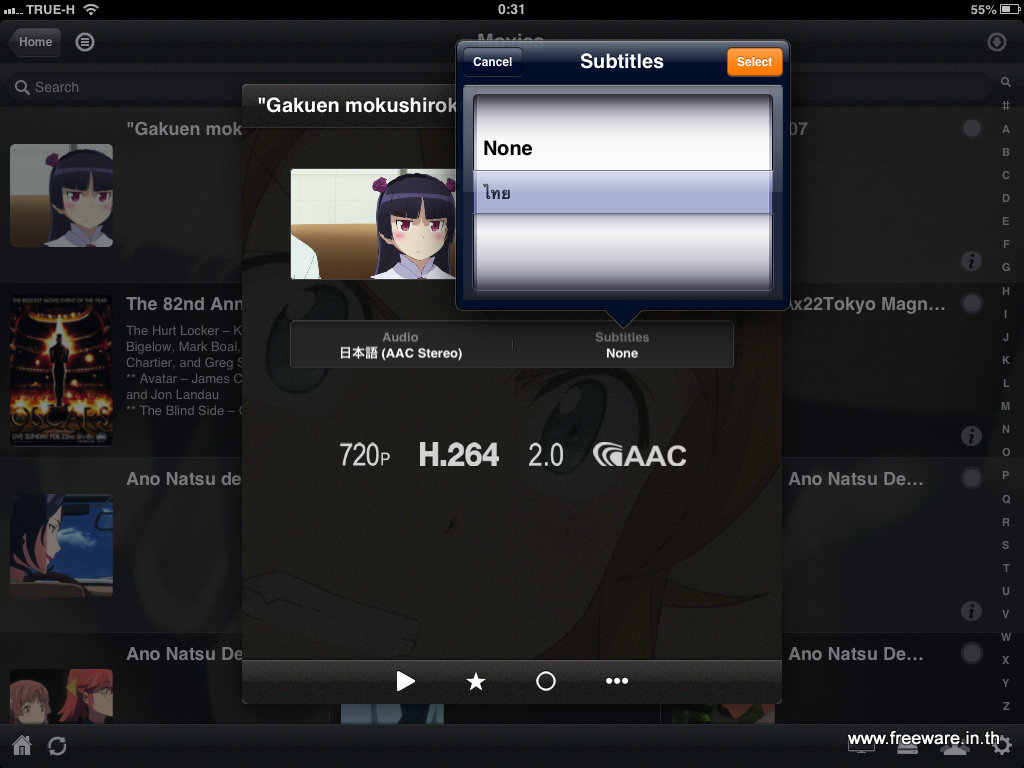Screen dimensions: 1024x768
Task: Jump to letter D in index
Action: click(1006, 198)
